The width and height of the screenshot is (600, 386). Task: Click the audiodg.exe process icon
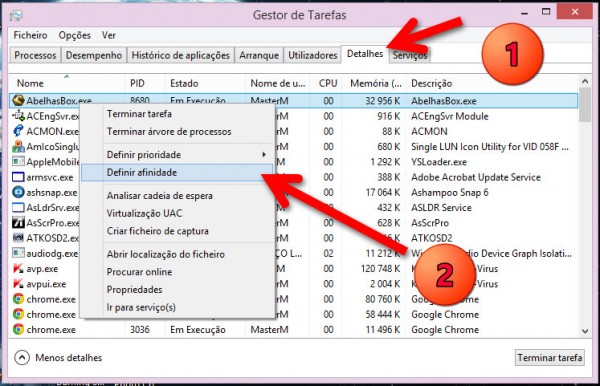coord(18,253)
